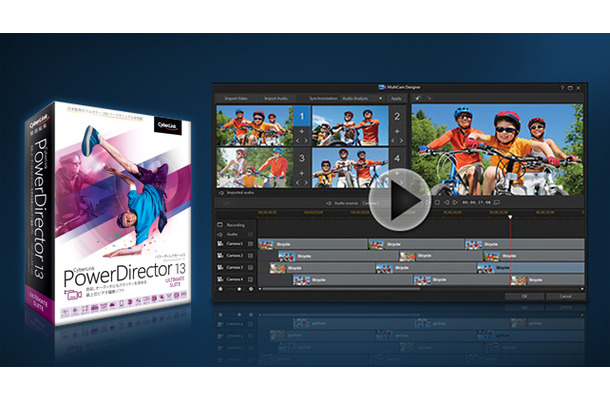610x400 pixels.
Task: Click the preview timecode field
Action: (476, 202)
